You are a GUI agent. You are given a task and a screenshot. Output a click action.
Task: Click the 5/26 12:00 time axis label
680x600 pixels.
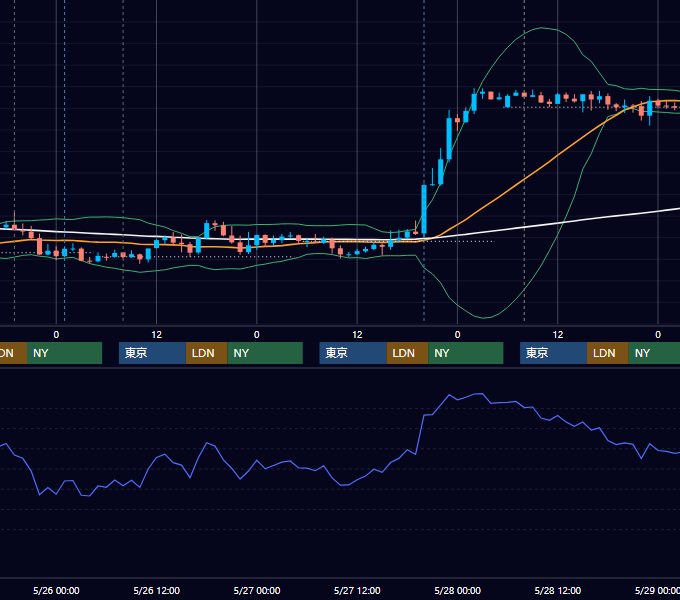click(x=157, y=590)
